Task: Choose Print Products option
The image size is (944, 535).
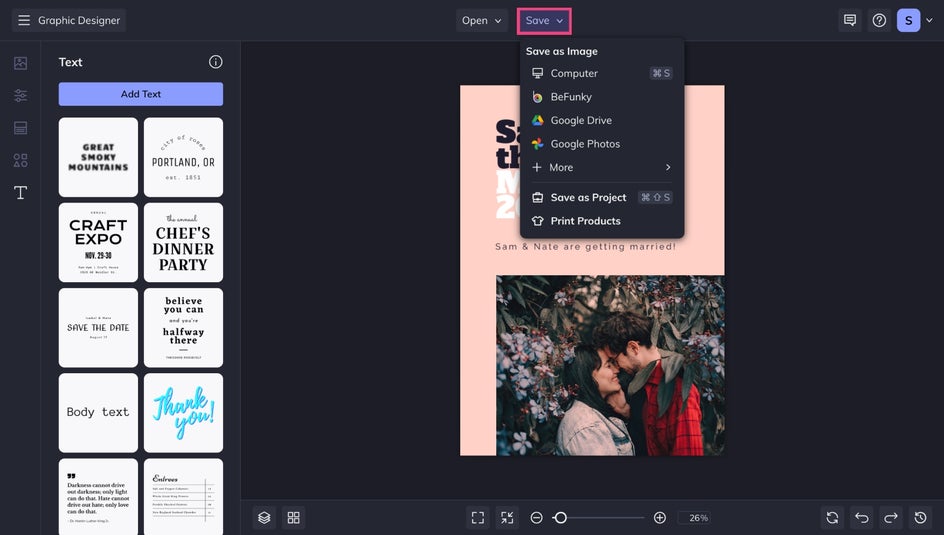Action: (x=602, y=221)
